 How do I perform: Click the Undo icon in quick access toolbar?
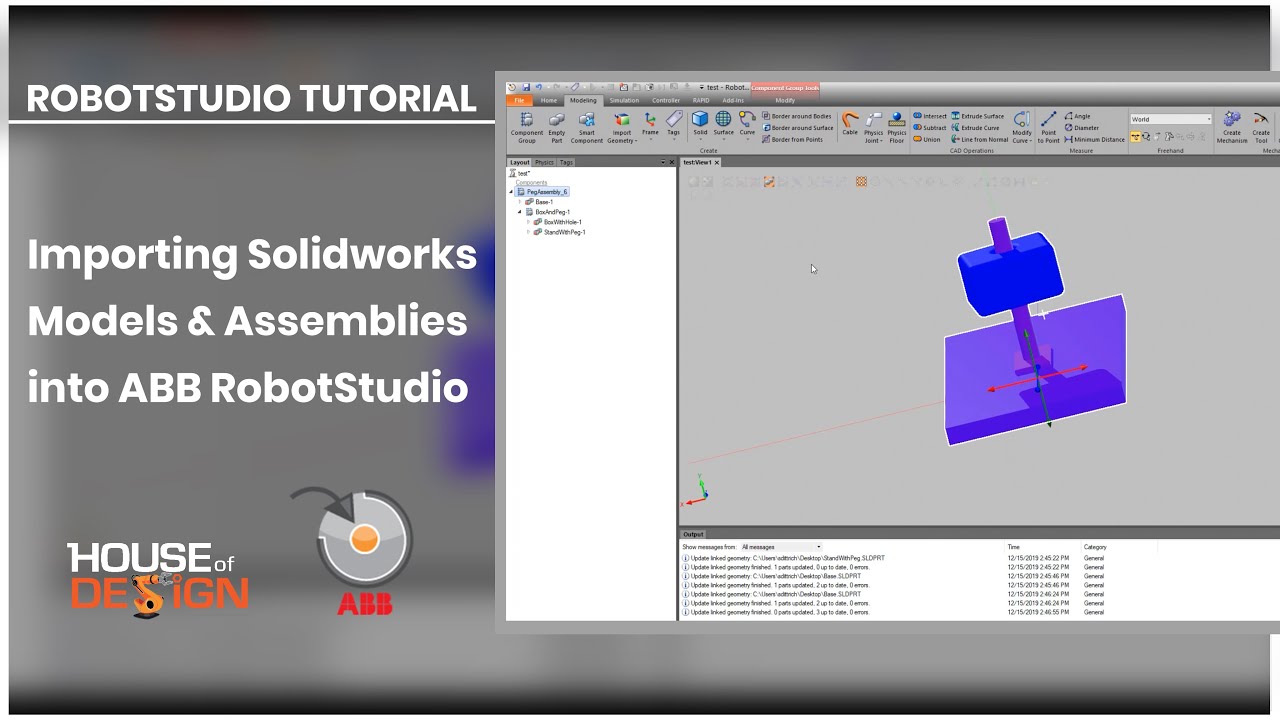point(538,87)
